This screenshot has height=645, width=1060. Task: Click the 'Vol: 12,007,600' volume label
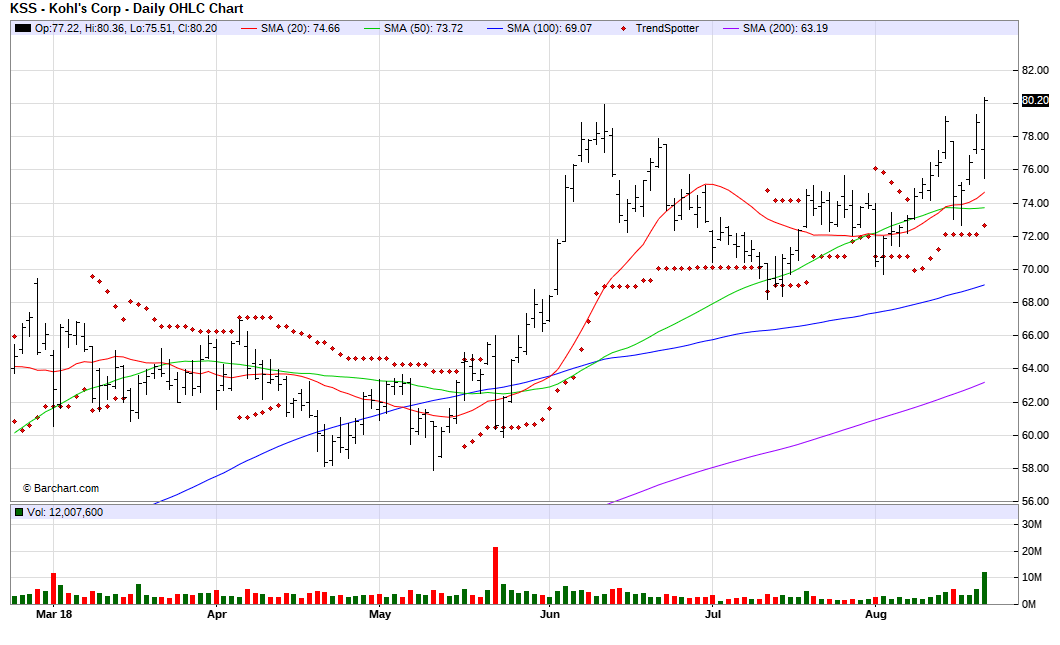click(65, 512)
